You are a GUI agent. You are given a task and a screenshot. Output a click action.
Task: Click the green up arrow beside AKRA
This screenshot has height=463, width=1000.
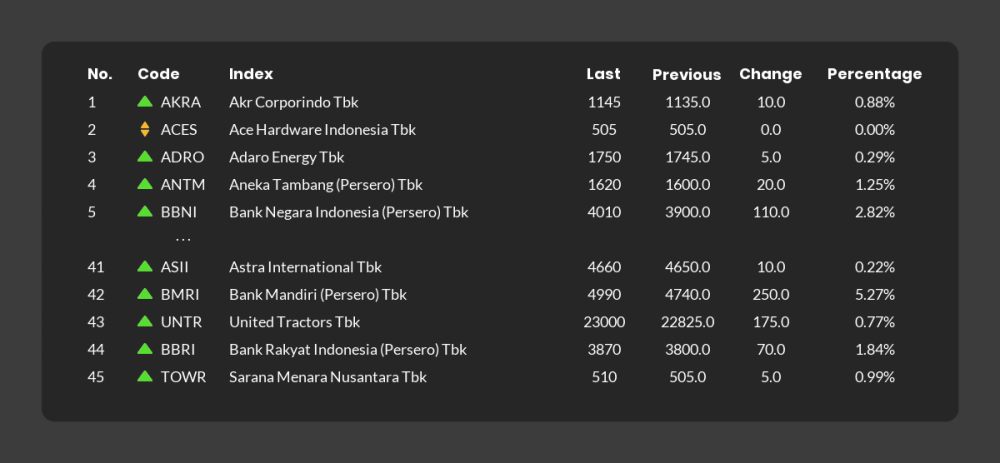tap(145, 101)
